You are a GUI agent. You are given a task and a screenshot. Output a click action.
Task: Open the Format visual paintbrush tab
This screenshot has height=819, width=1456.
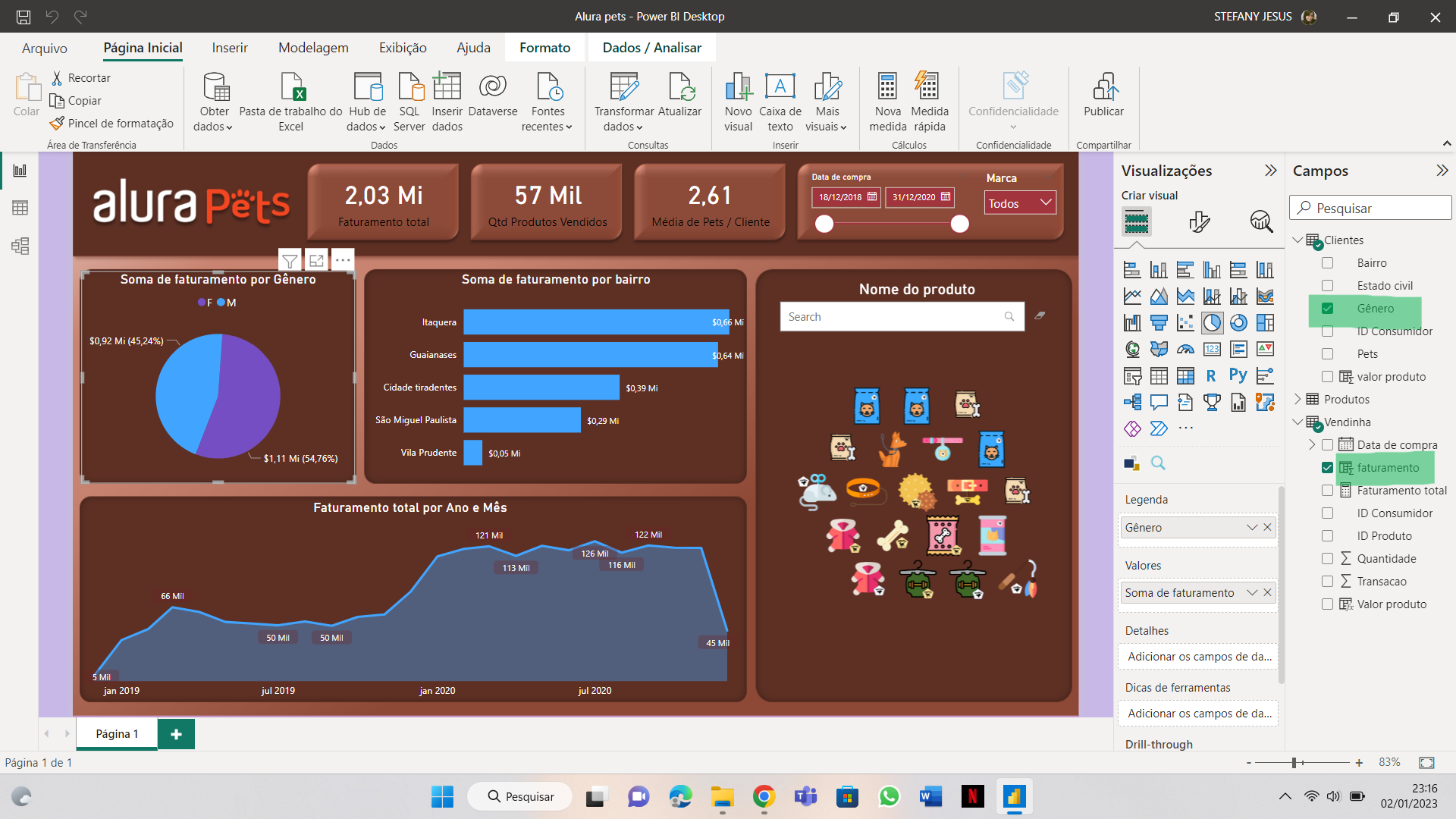coord(1199,221)
